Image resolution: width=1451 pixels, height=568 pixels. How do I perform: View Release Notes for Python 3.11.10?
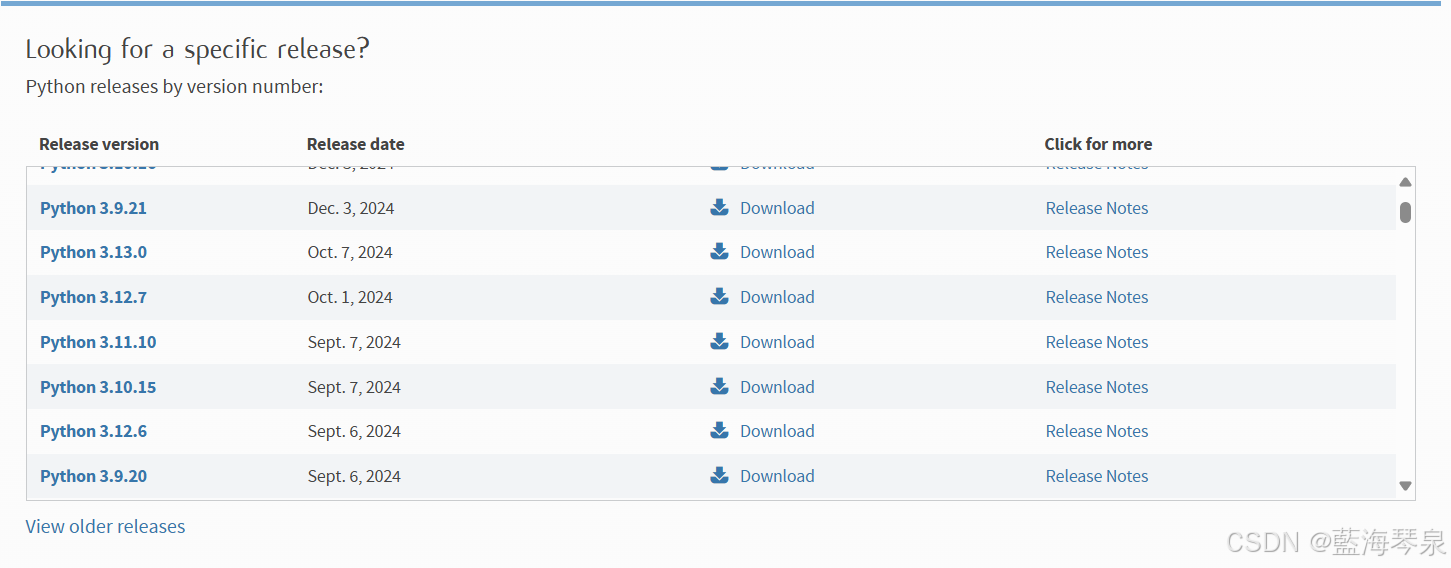click(x=1097, y=342)
